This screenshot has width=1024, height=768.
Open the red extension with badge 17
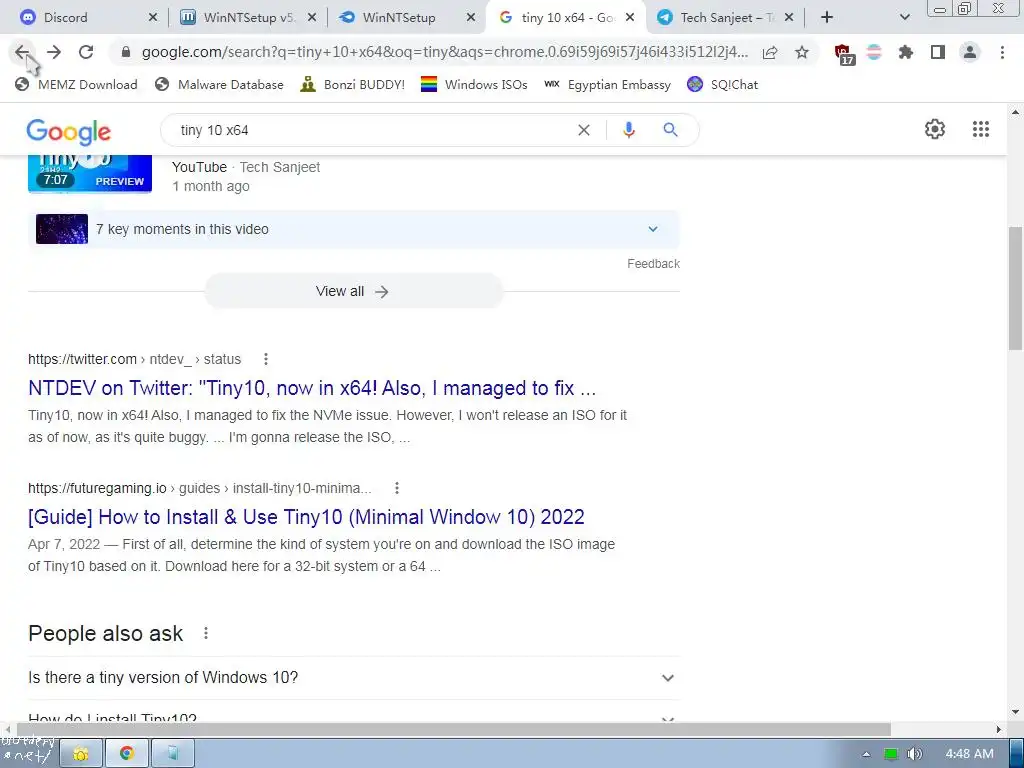pos(843,54)
